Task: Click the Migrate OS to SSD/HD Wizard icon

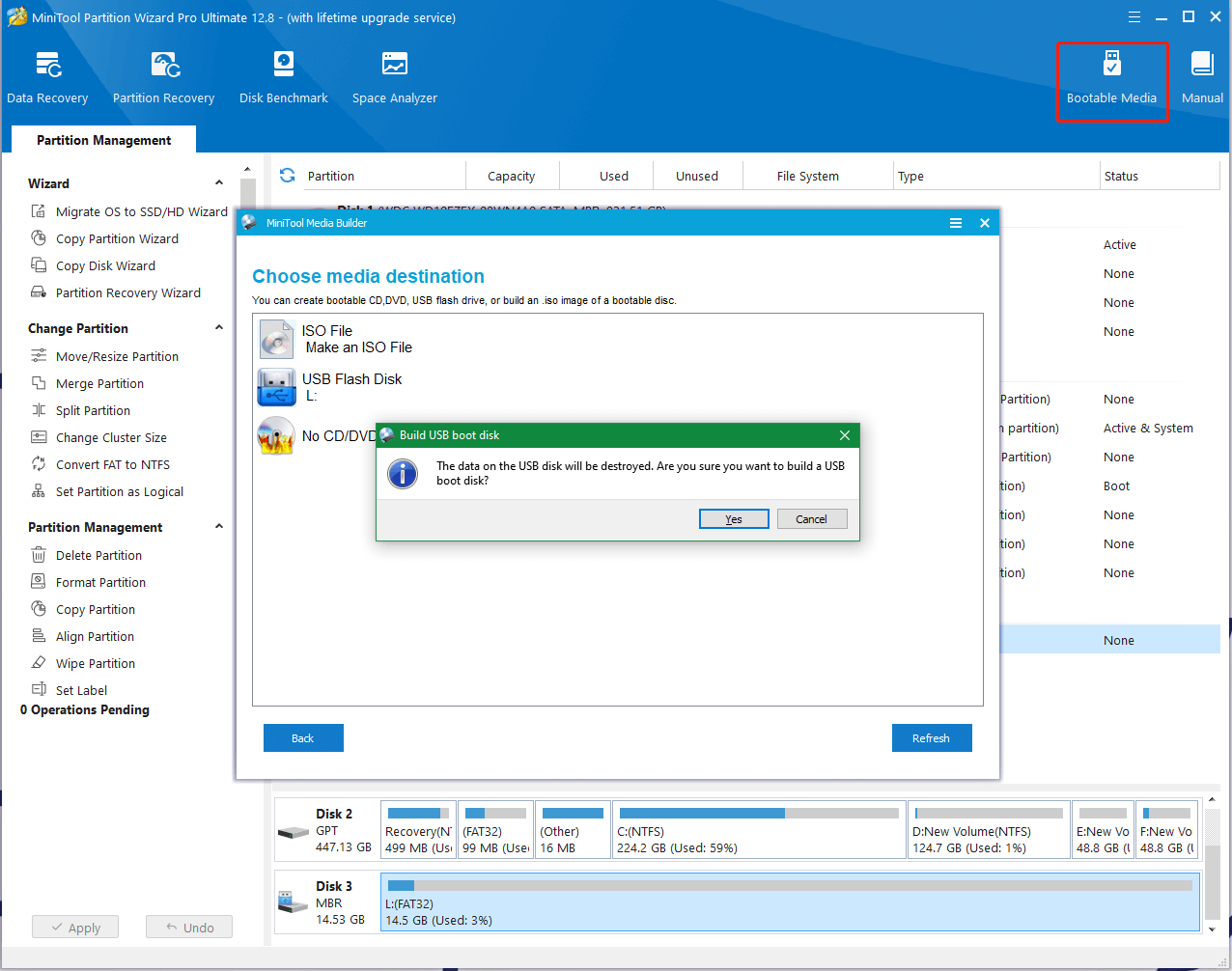Action: [39, 211]
